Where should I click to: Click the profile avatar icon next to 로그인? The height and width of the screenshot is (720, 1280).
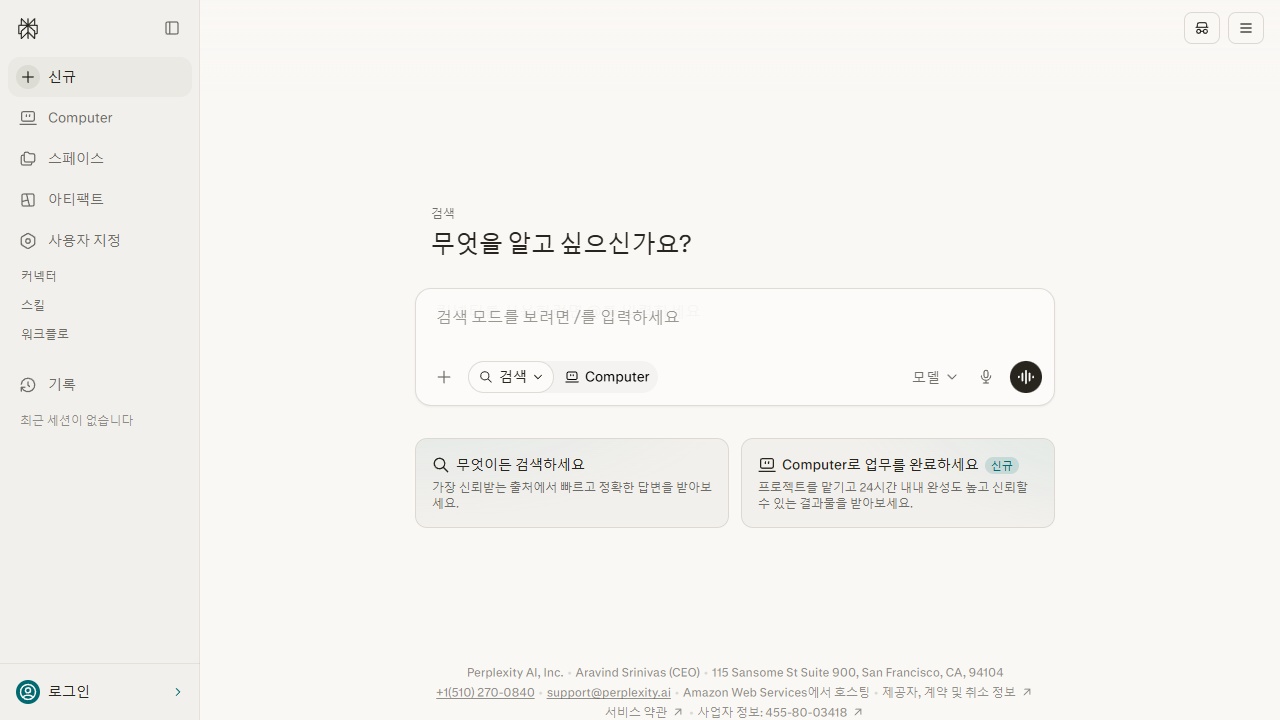tap(28, 692)
